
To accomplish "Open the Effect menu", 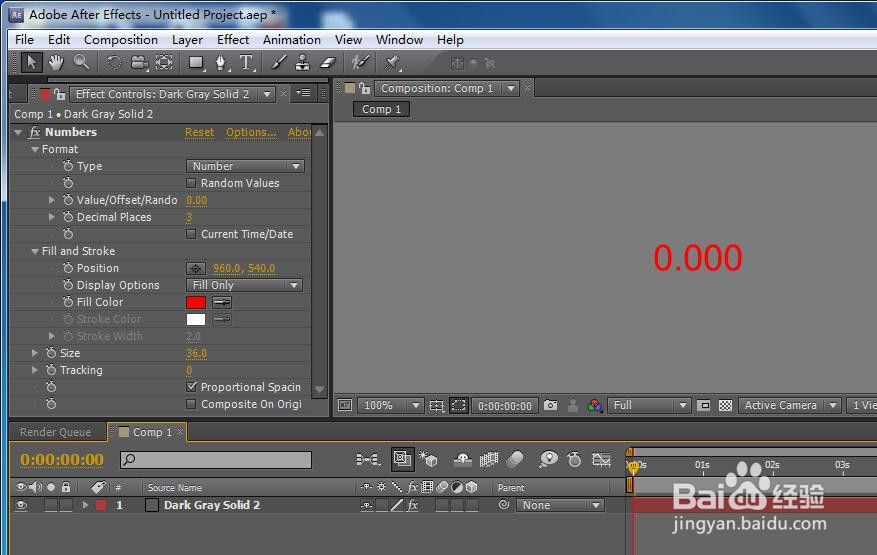I will tap(233, 40).
